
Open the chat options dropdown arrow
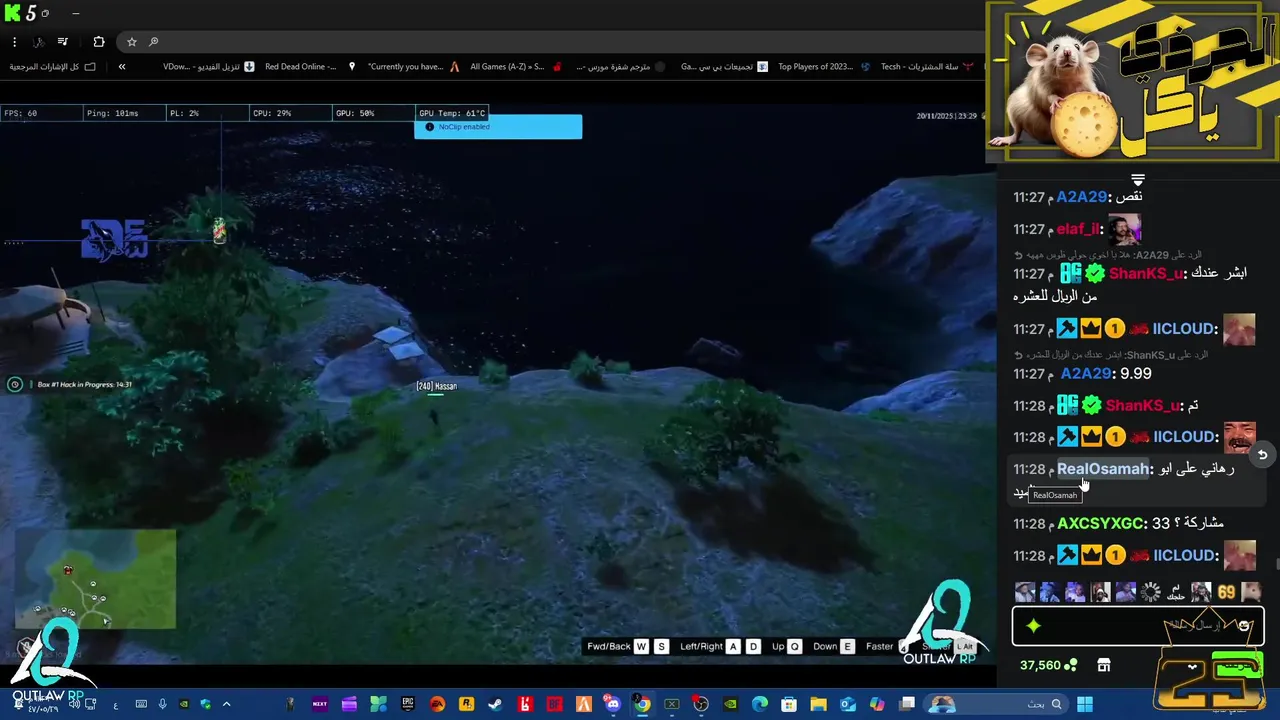[x=1193, y=667]
